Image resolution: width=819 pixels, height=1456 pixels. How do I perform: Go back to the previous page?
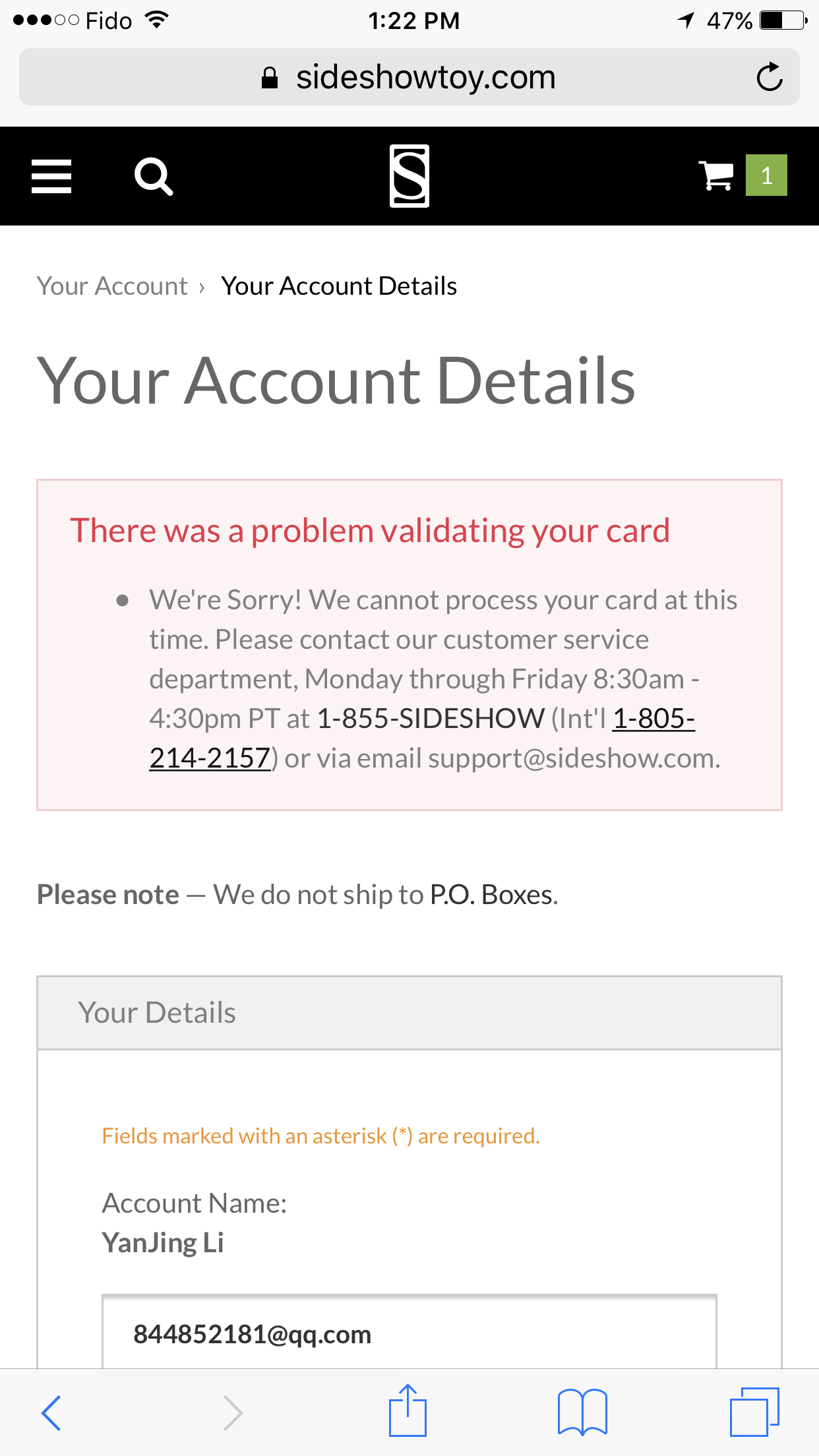(51, 1412)
